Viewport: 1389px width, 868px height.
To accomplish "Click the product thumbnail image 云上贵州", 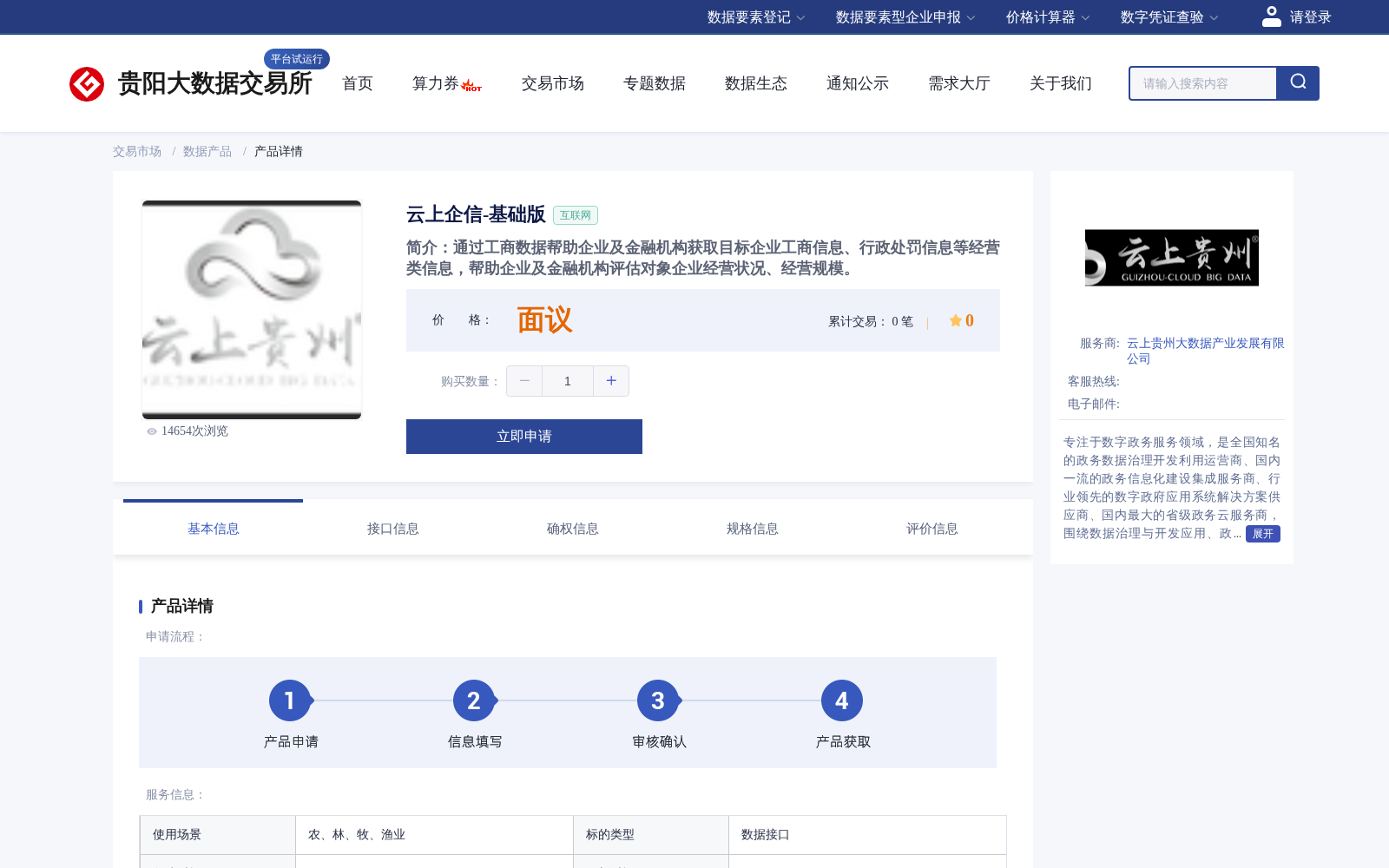I will tap(252, 310).
